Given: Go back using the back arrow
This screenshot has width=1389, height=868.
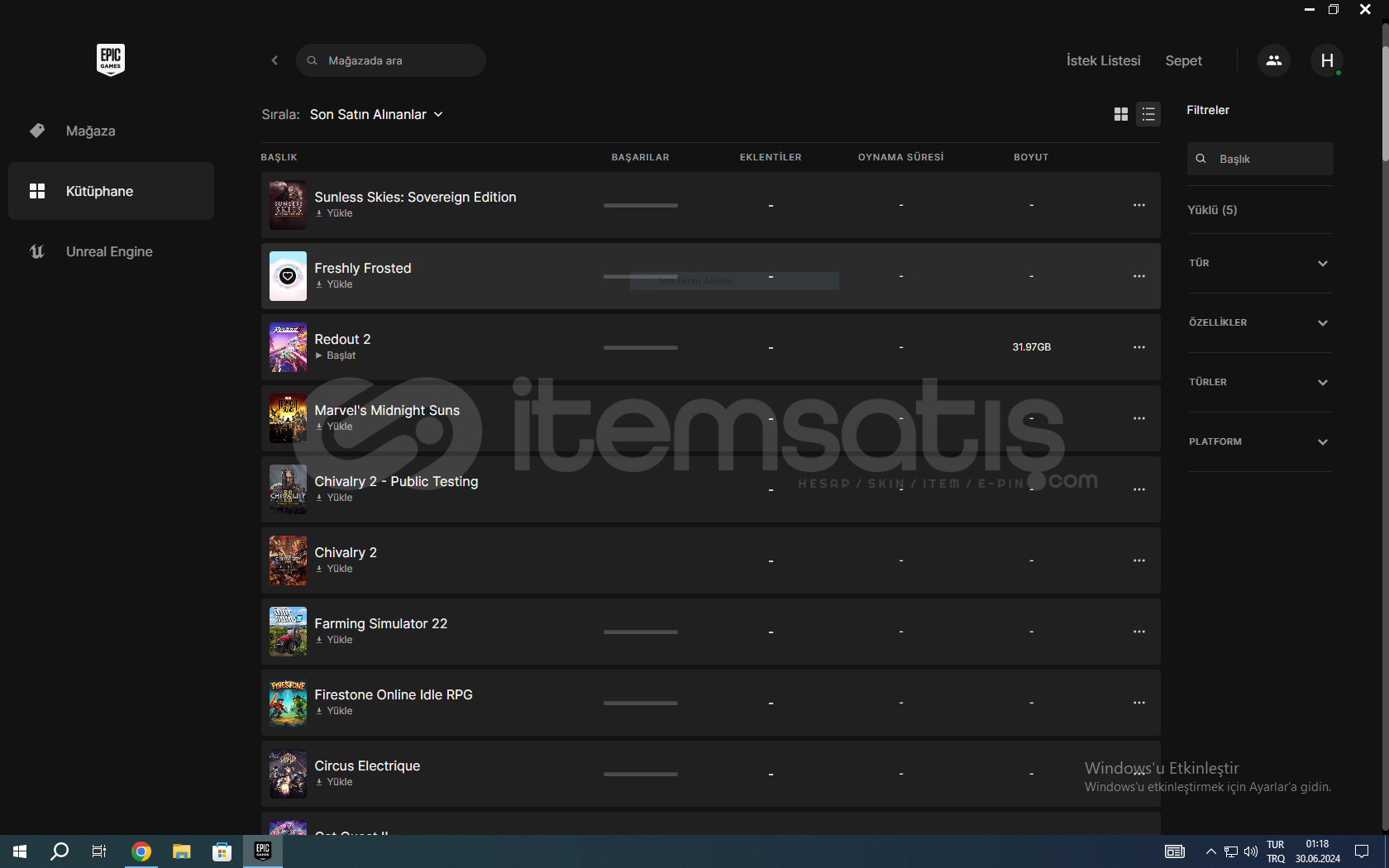Looking at the screenshot, I should tap(274, 60).
